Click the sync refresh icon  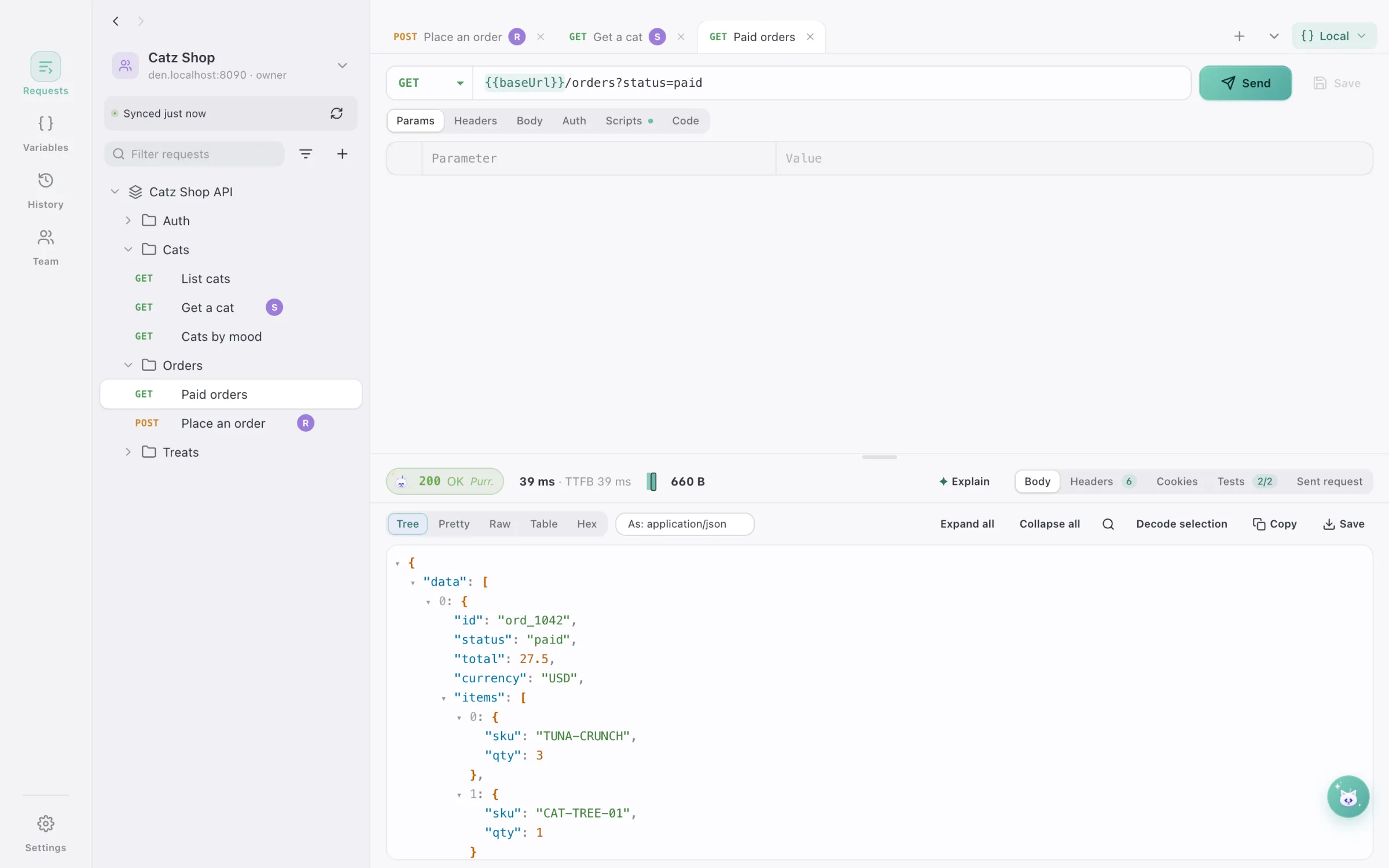click(337, 113)
